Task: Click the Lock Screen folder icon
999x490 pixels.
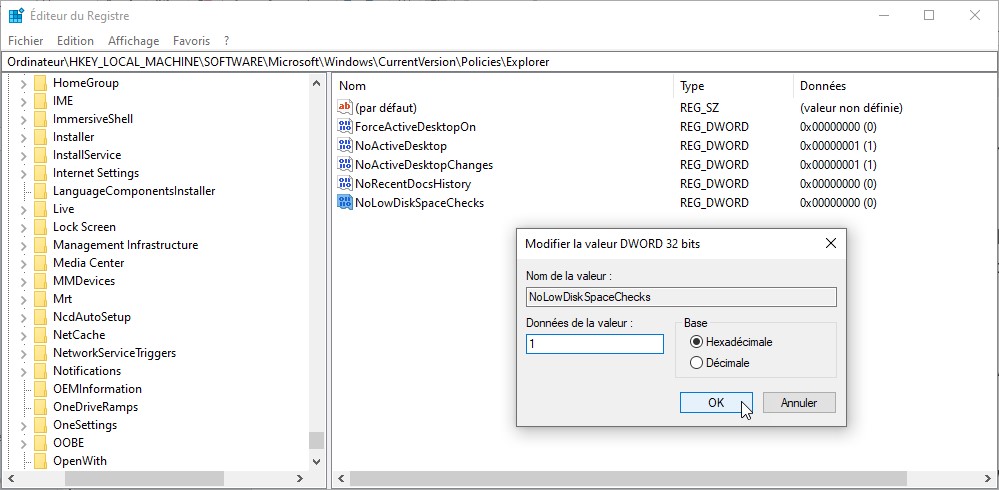Action: click(40, 227)
